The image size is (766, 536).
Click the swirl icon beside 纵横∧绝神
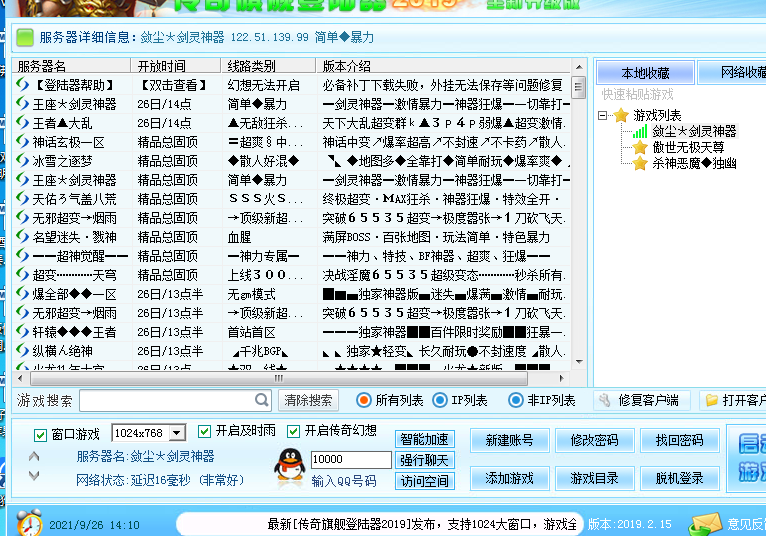pyautogui.click(x=22, y=350)
